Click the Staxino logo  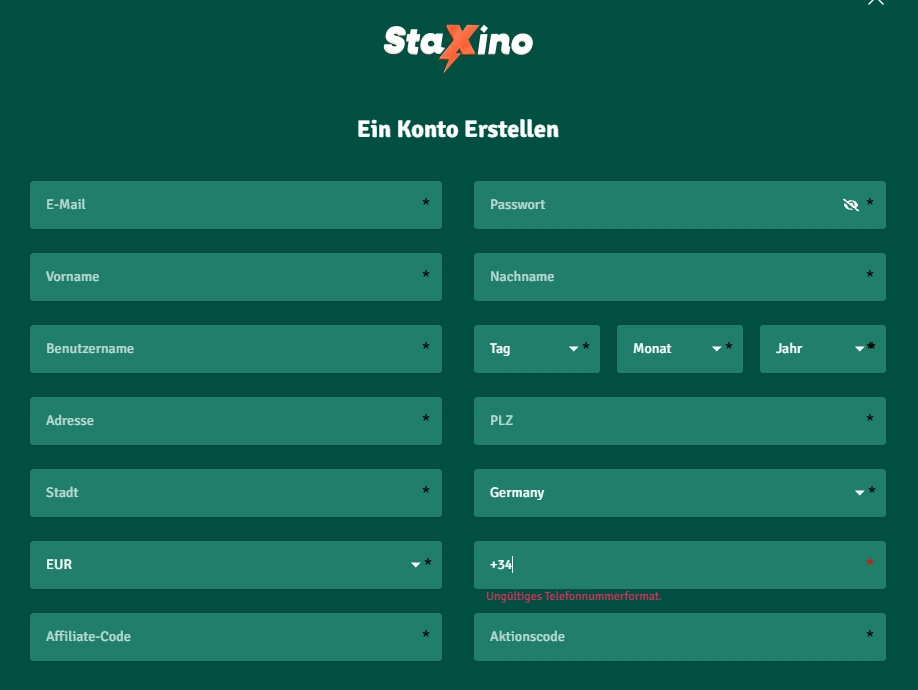(458, 47)
